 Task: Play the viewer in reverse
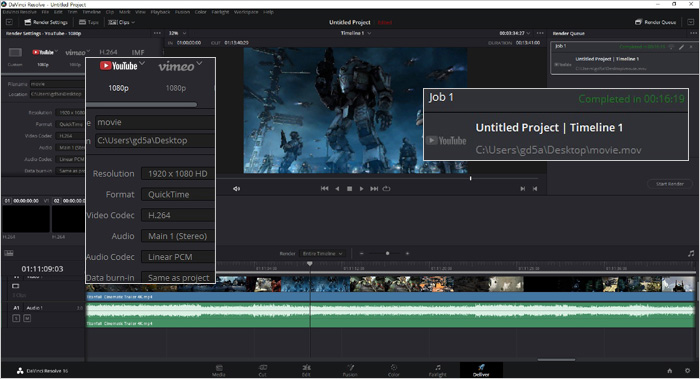[x=337, y=189]
